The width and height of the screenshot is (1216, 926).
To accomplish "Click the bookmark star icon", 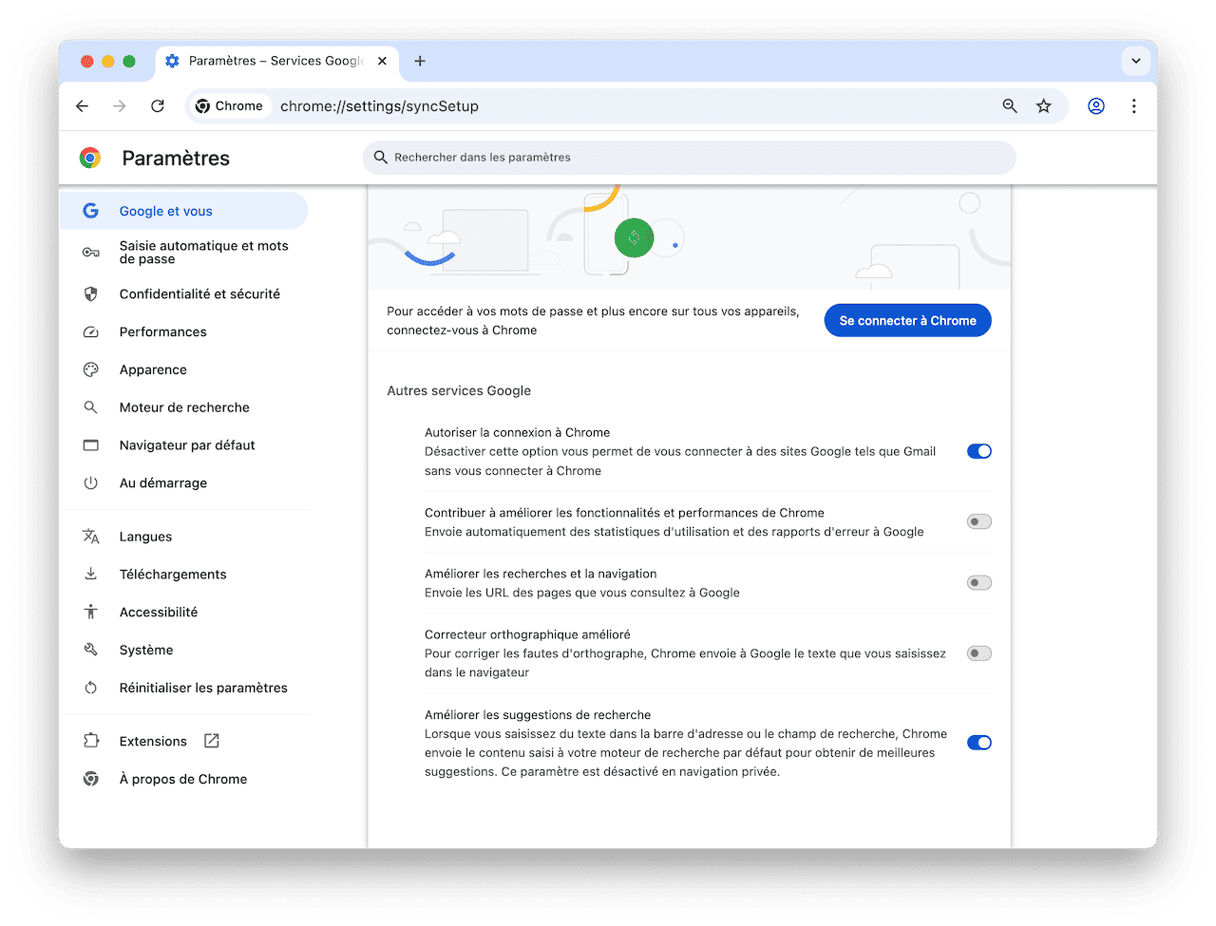I will click(1044, 106).
